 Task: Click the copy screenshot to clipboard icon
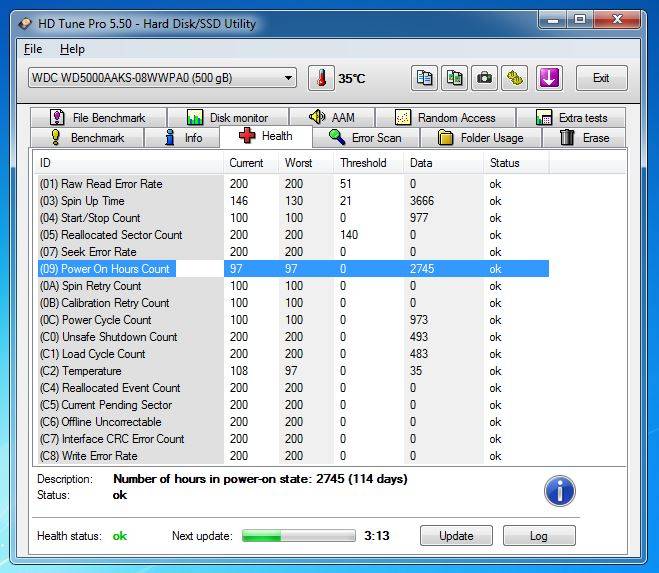point(454,78)
